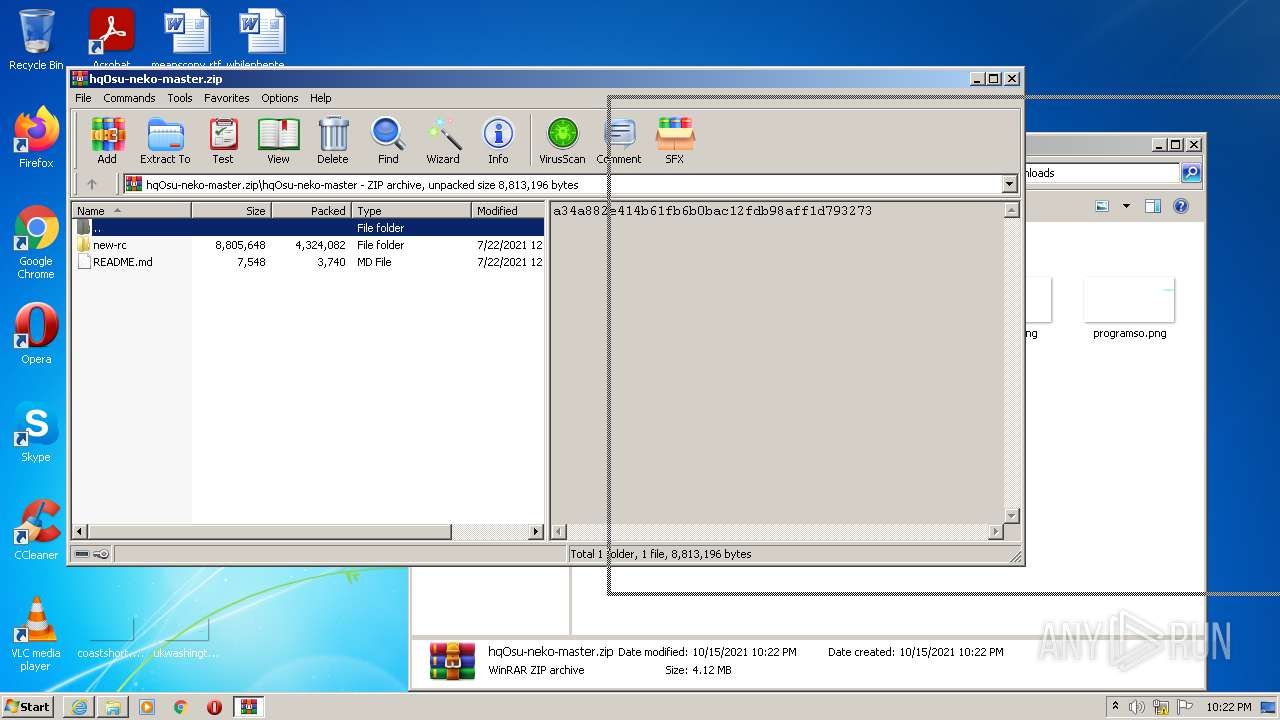Open the Help menu
The width and height of the screenshot is (1280, 720).
(x=320, y=98)
